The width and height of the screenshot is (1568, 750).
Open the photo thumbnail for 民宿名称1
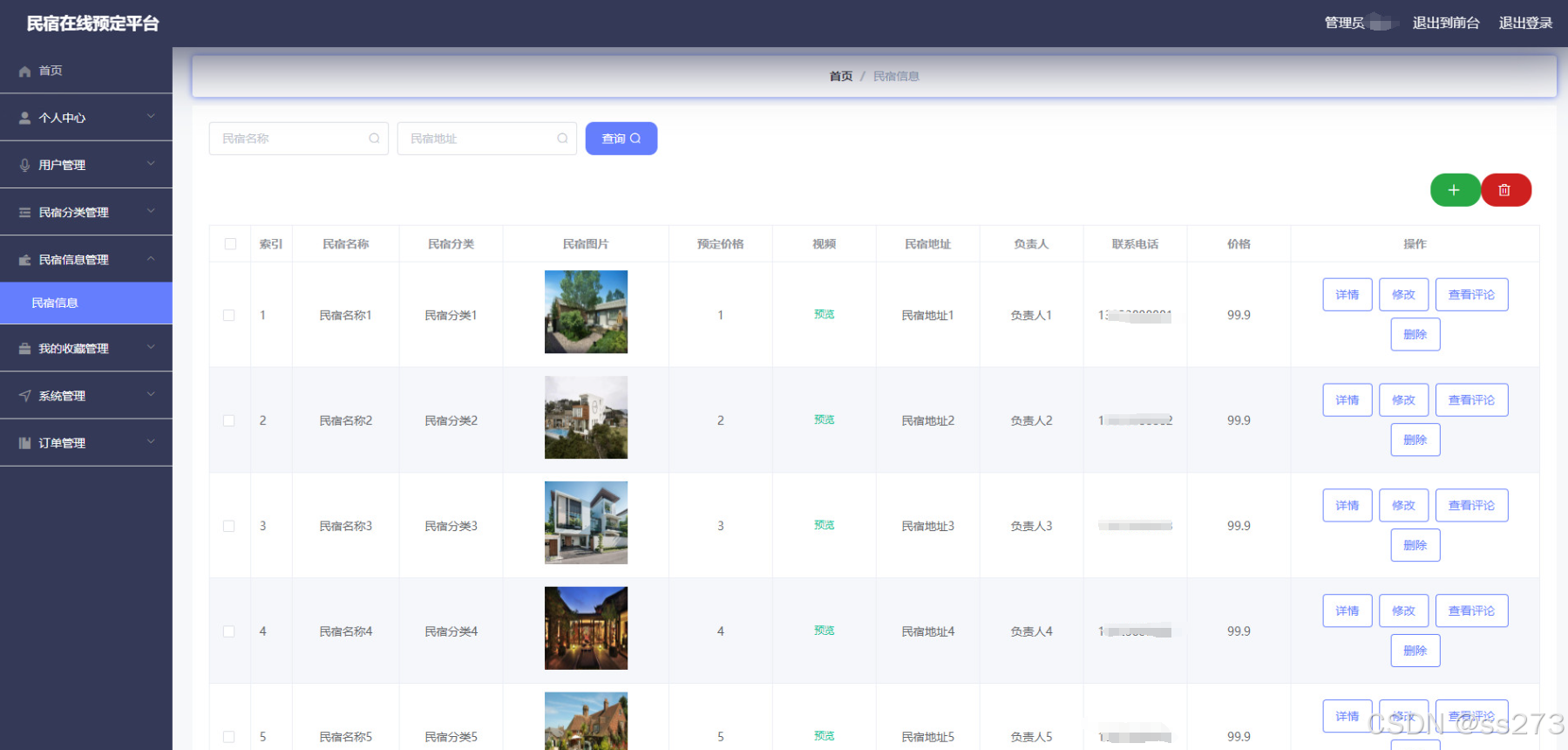(x=586, y=312)
